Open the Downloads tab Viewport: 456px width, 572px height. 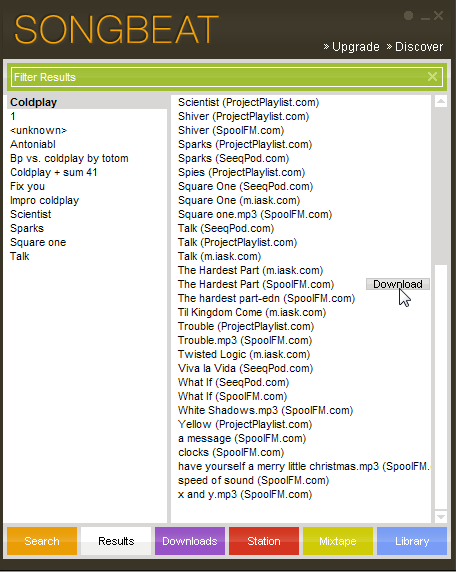[190, 541]
